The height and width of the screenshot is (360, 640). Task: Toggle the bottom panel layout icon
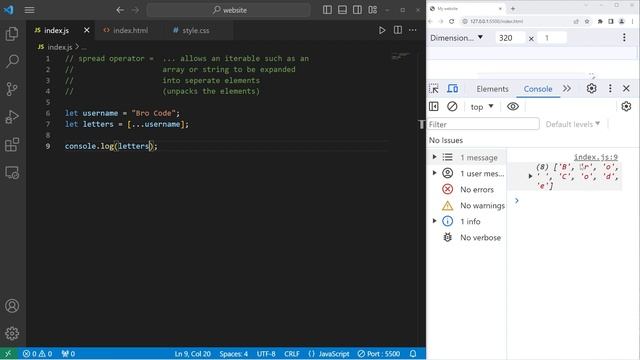click(x=342, y=10)
